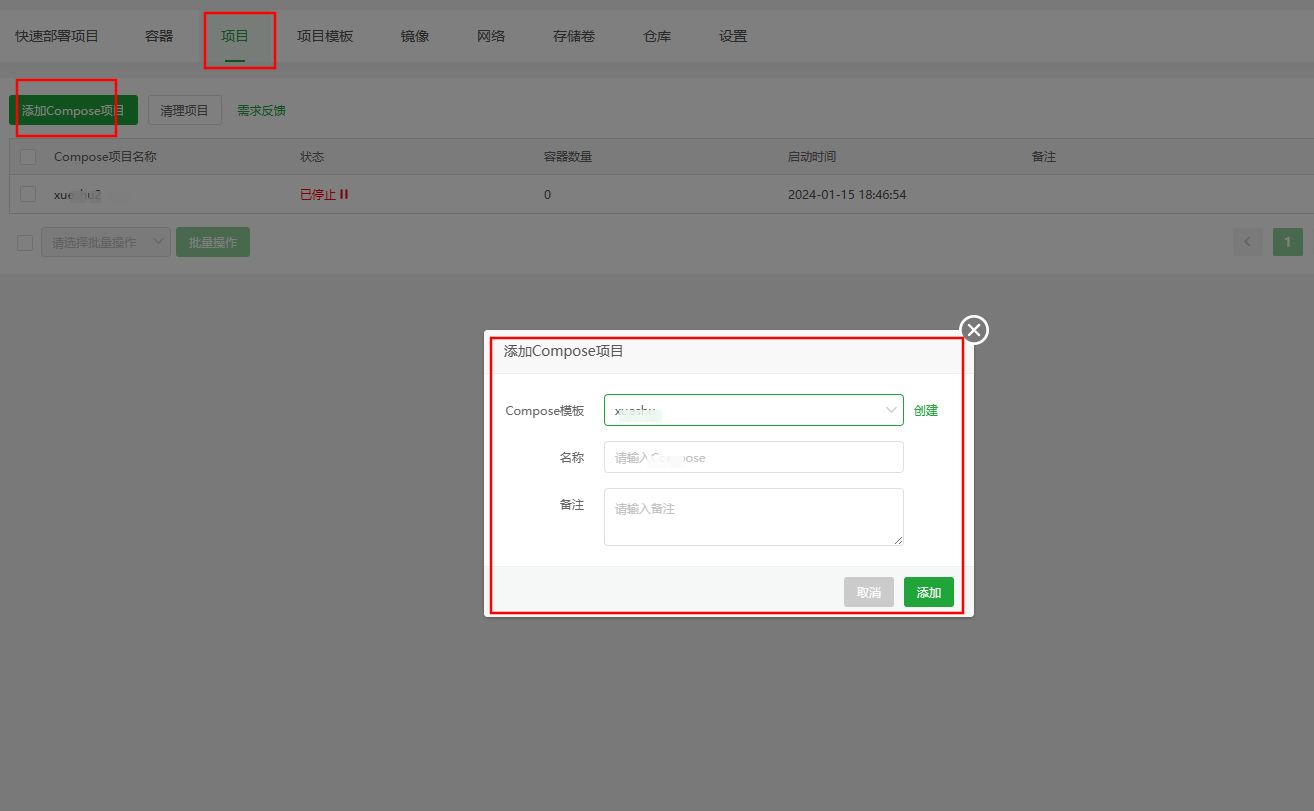Switch to the 容器 tab
This screenshot has height=811, width=1314.
click(x=159, y=36)
